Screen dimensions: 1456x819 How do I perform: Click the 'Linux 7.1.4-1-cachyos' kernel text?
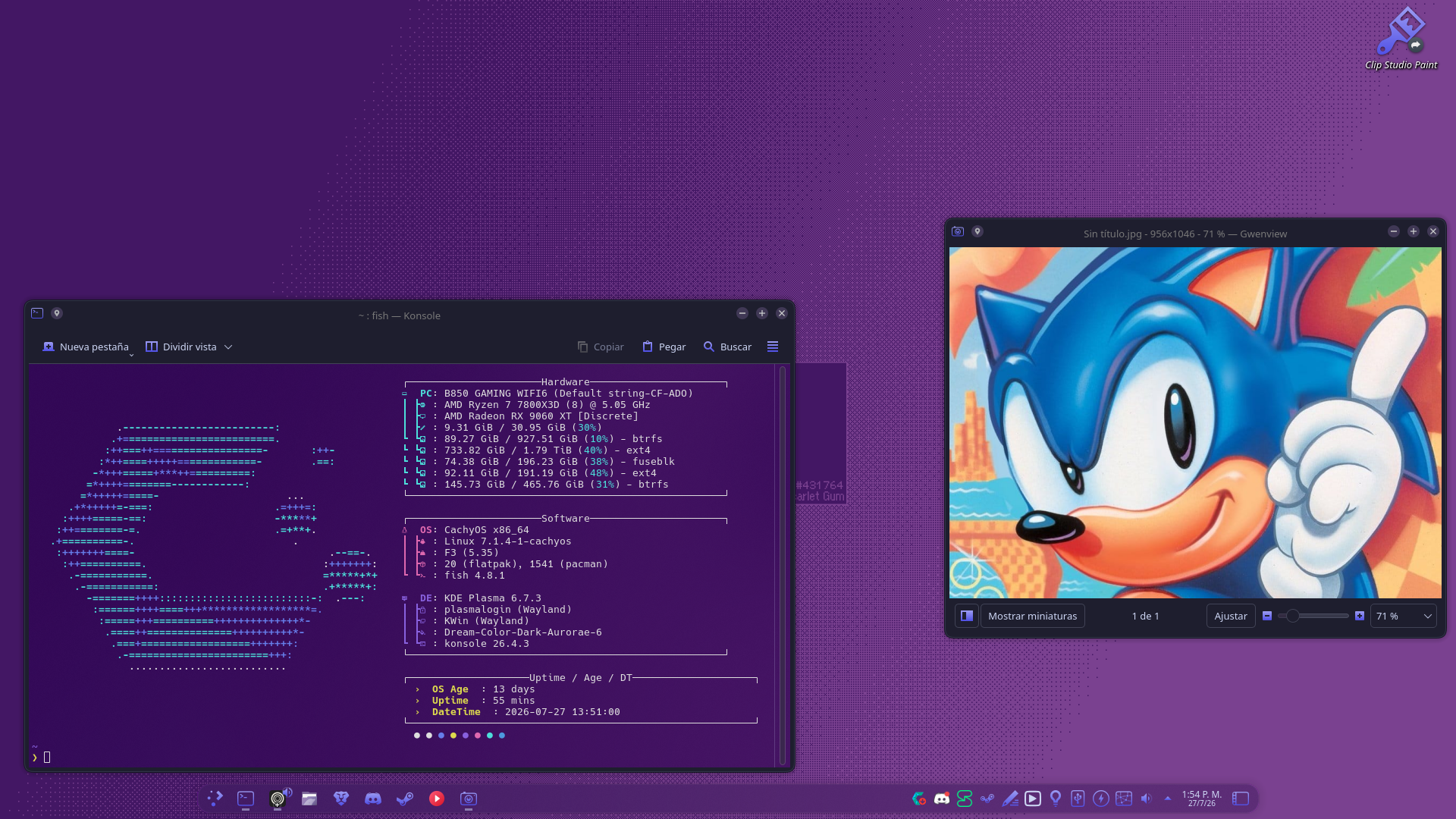pos(508,541)
